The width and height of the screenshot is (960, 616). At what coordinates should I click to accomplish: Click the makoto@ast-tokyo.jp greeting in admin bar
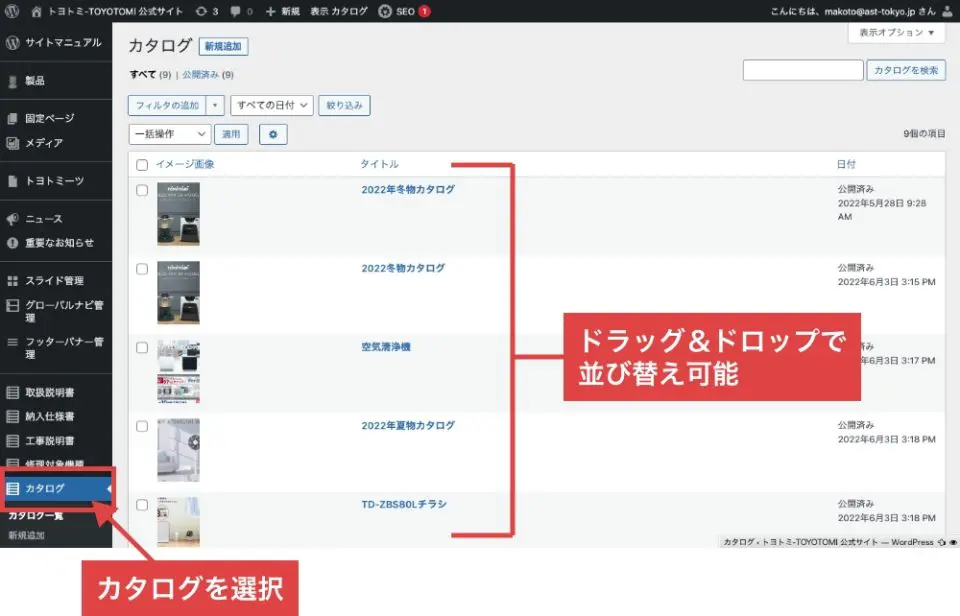tap(853, 11)
